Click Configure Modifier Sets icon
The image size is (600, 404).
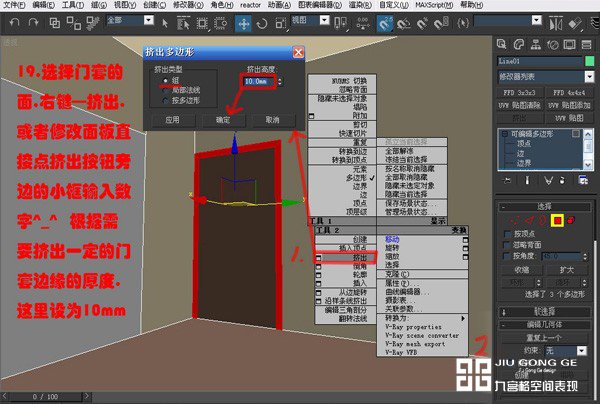[584, 180]
